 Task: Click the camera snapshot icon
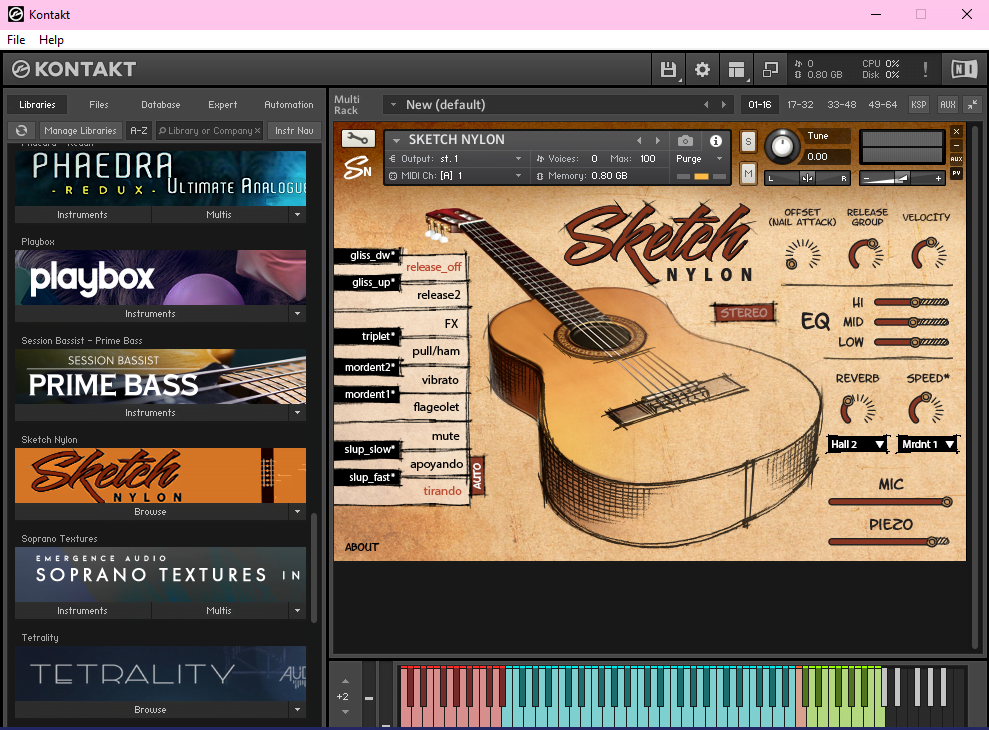[x=685, y=141]
